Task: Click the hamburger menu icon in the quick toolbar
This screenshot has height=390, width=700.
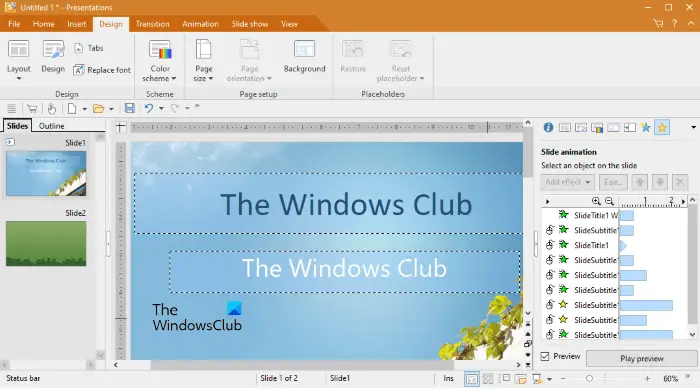Action: pos(12,108)
